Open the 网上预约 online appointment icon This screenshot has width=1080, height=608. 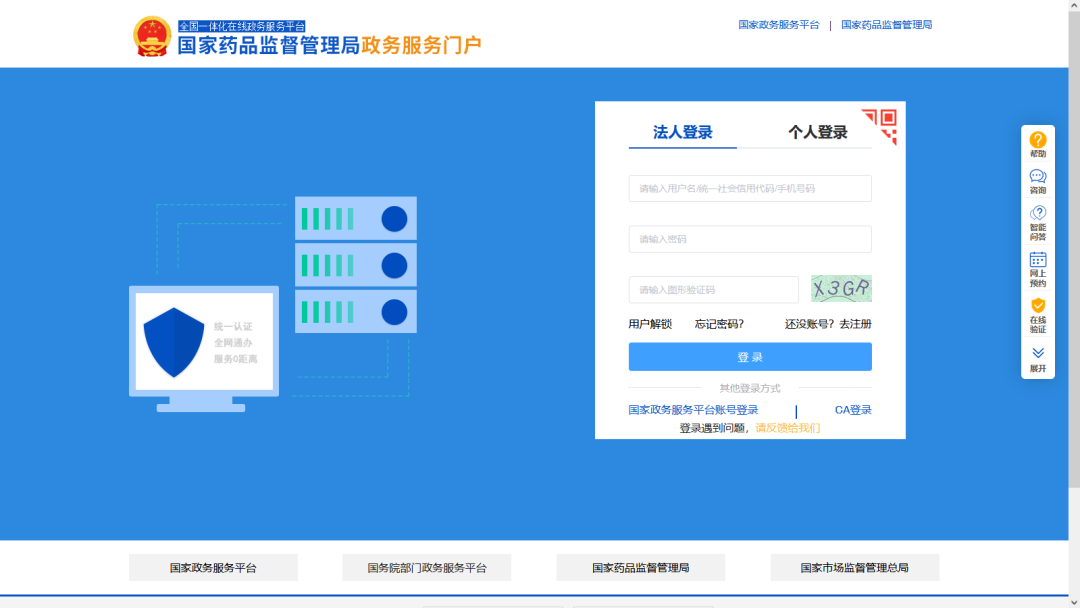click(1038, 269)
